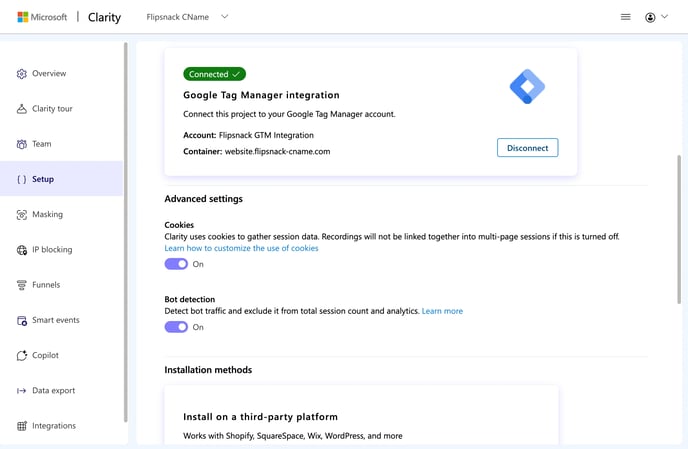Click the Clarity product title

tap(104, 17)
